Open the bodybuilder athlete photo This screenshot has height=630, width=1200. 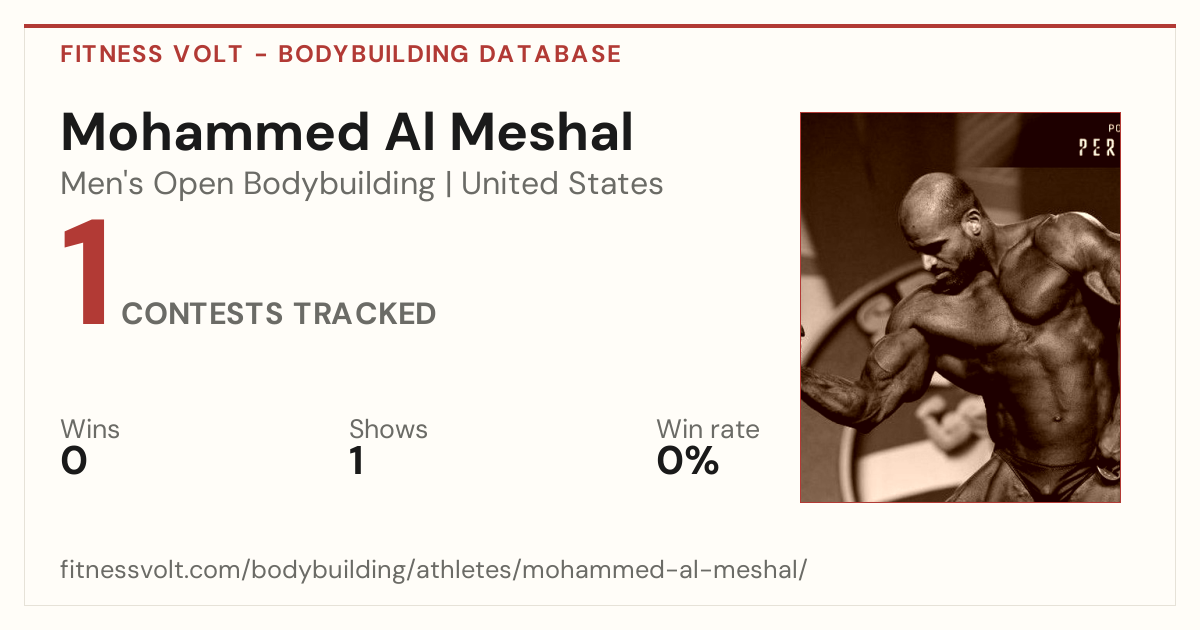click(960, 307)
